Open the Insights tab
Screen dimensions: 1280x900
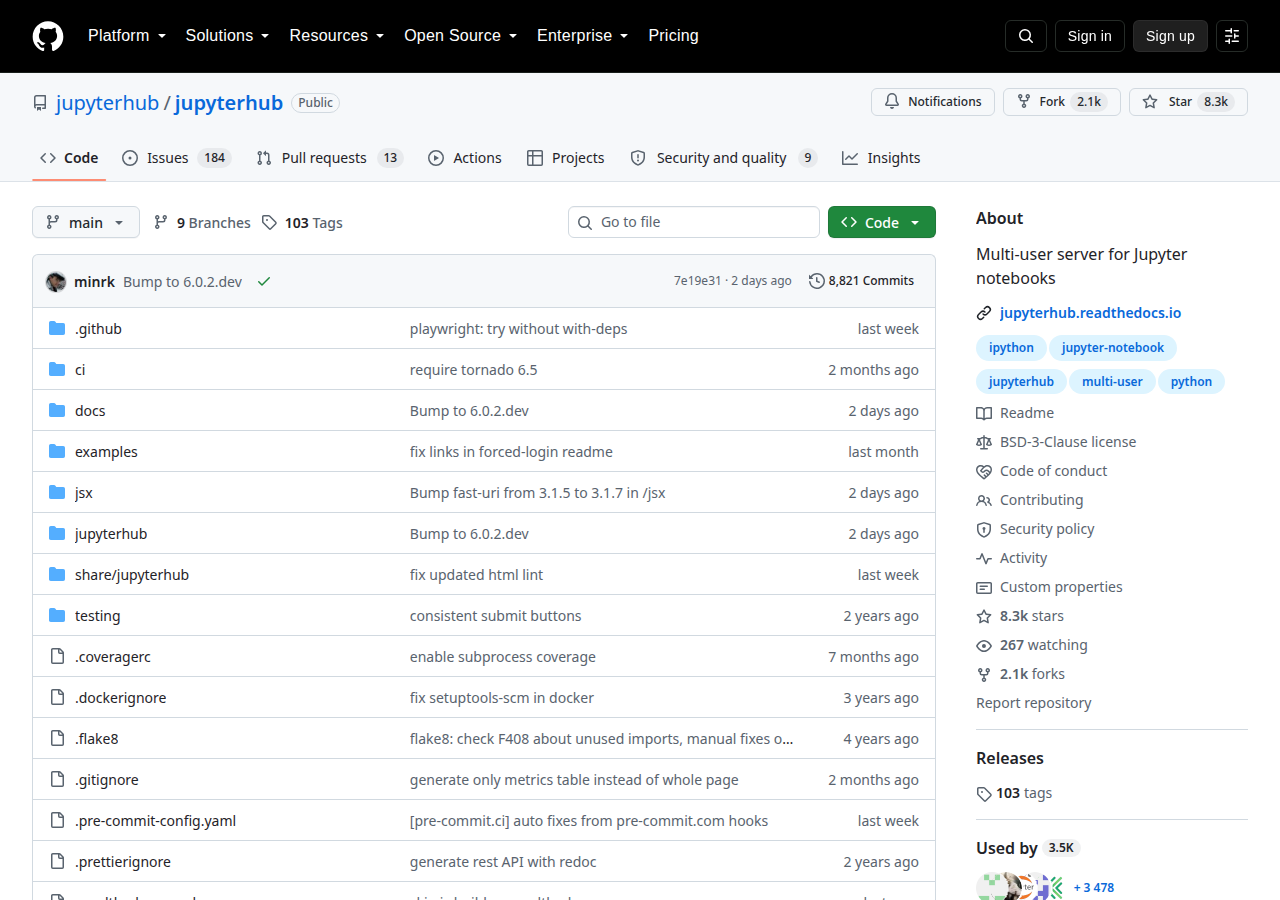click(x=881, y=158)
